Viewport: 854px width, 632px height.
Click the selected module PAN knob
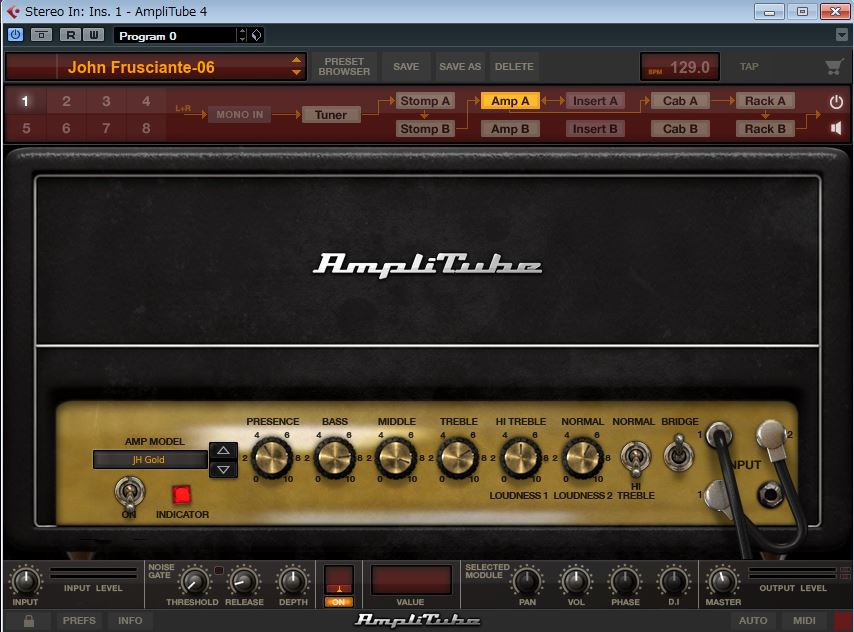pos(527,581)
